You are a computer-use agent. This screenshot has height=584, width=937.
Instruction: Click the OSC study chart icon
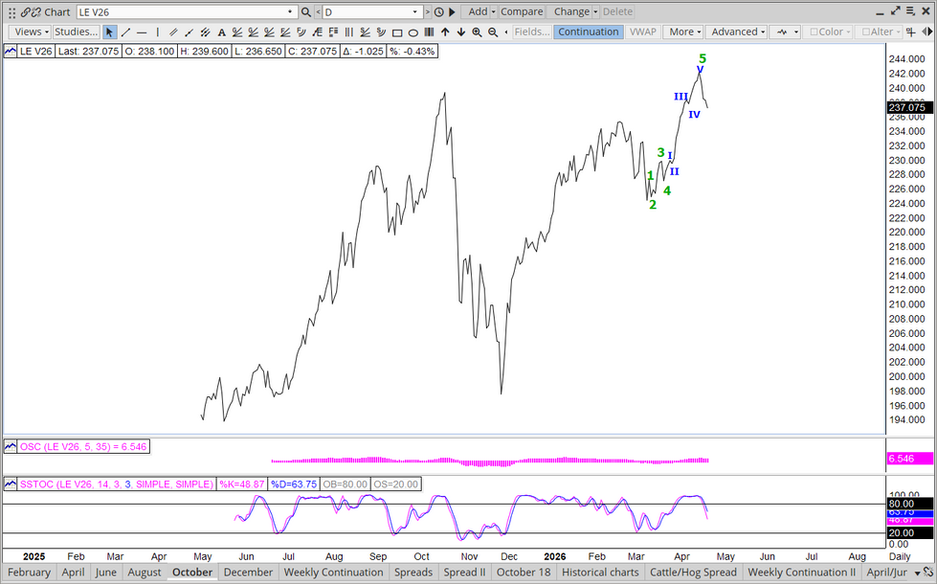(11, 447)
